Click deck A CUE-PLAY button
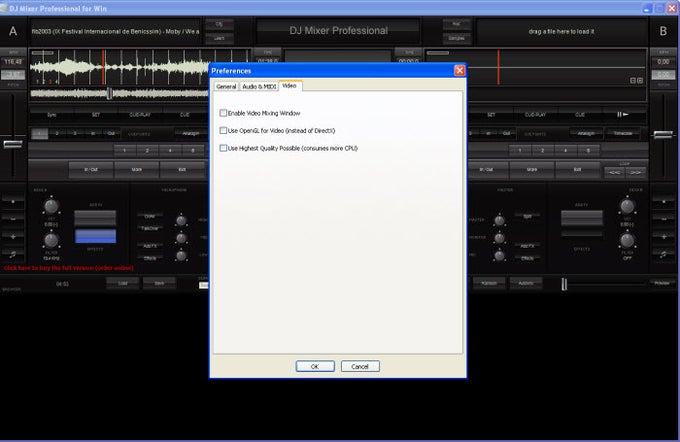 click(140, 115)
